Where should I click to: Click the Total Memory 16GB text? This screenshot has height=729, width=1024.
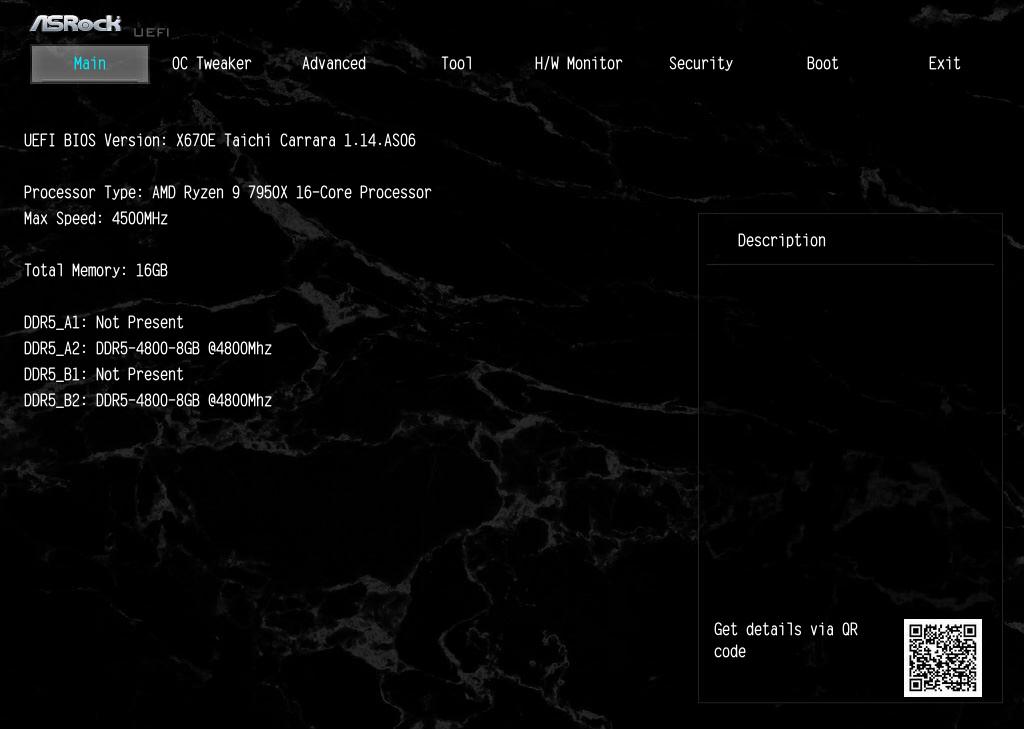pyautogui.click(x=95, y=270)
